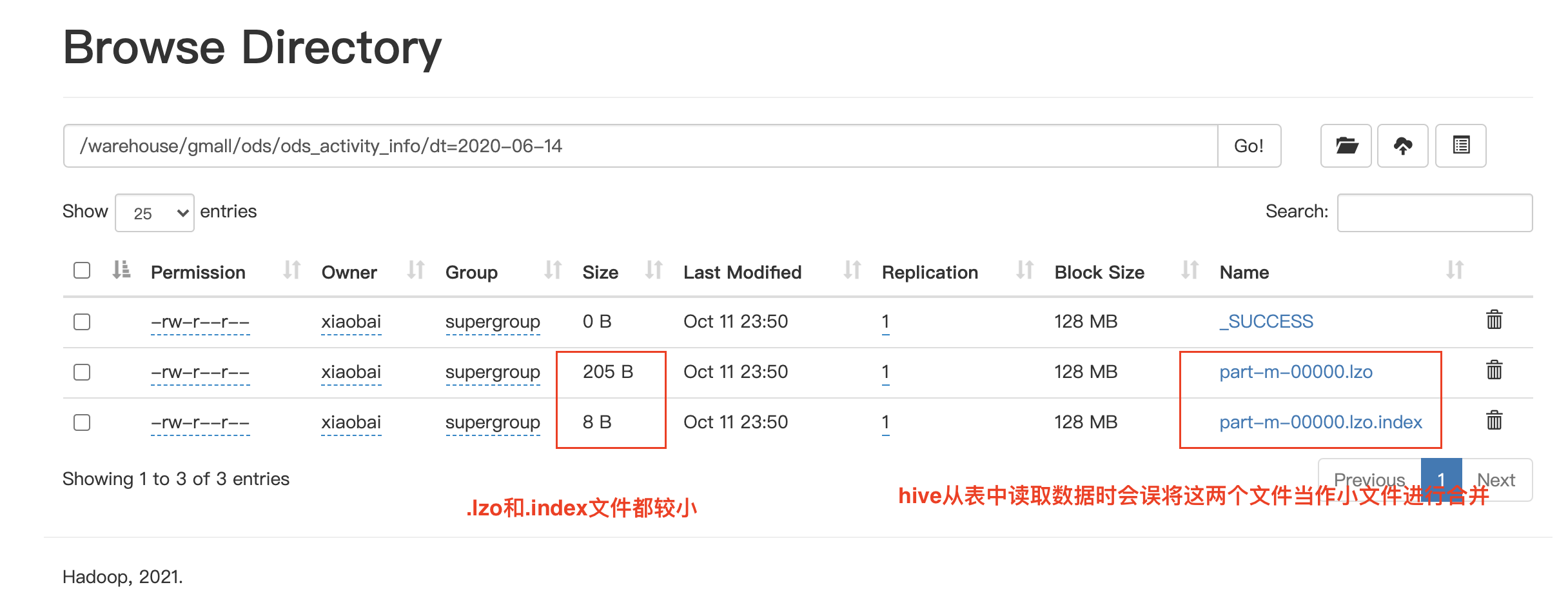Click the 8 B size cell
Image resolution: width=1568 pixels, height=596 pixels.
click(597, 422)
